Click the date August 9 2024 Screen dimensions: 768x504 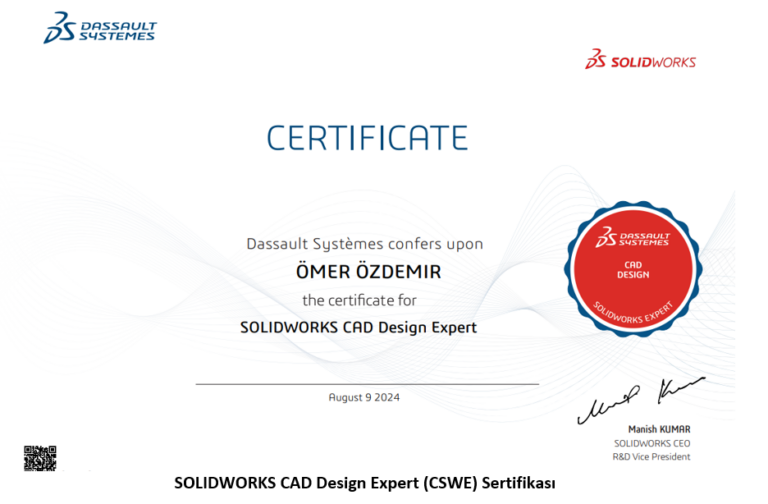coord(366,397)
